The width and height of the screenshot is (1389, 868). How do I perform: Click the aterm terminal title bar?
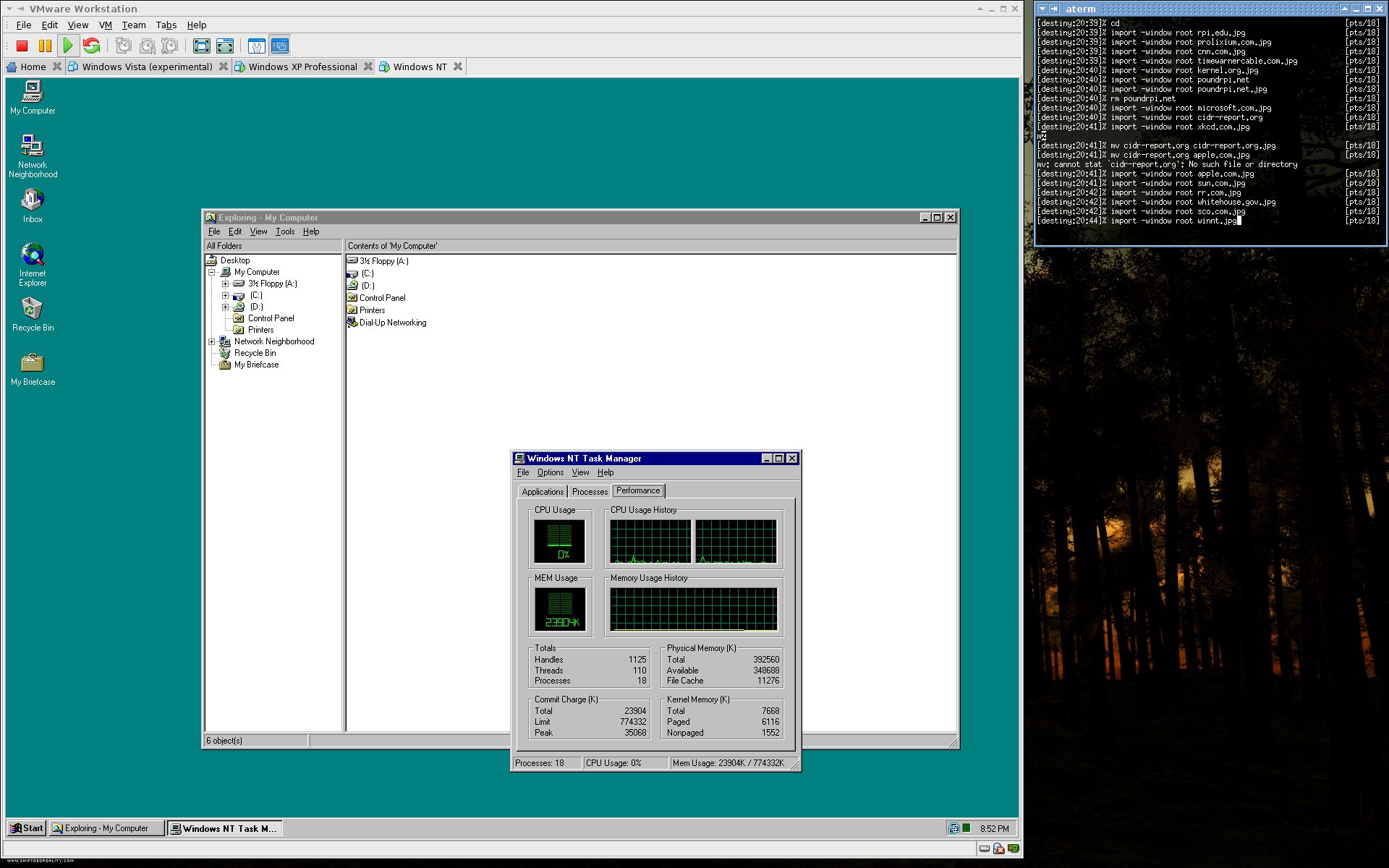point(1211,9)
